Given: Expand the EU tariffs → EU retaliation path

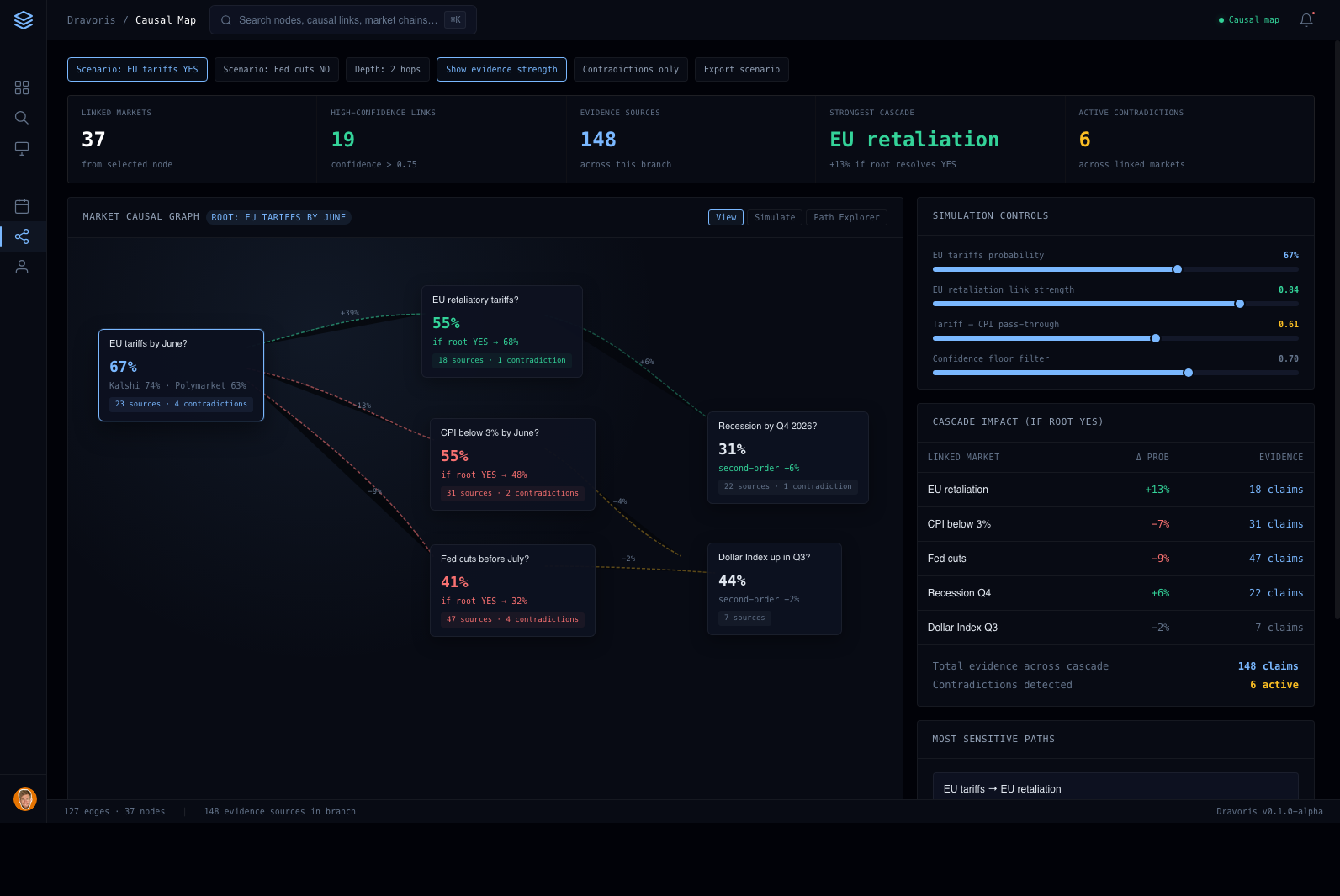Looking at the screenshot, I should click(x=1115, y=788).
